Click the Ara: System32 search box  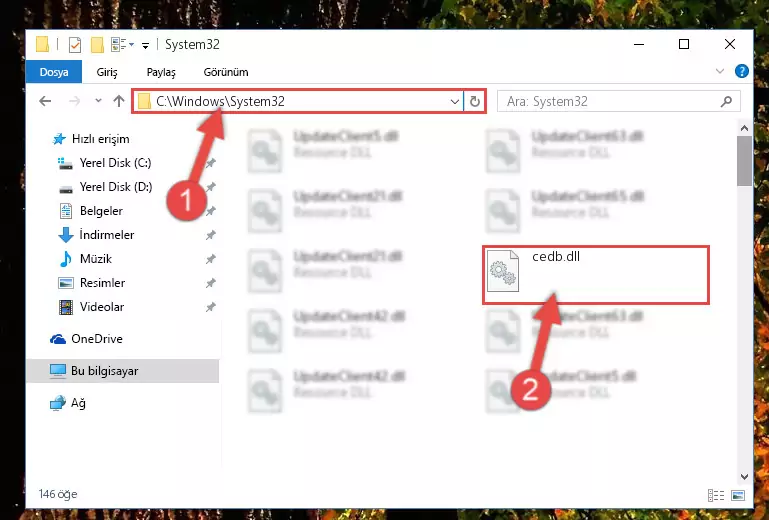coord(618,102)
